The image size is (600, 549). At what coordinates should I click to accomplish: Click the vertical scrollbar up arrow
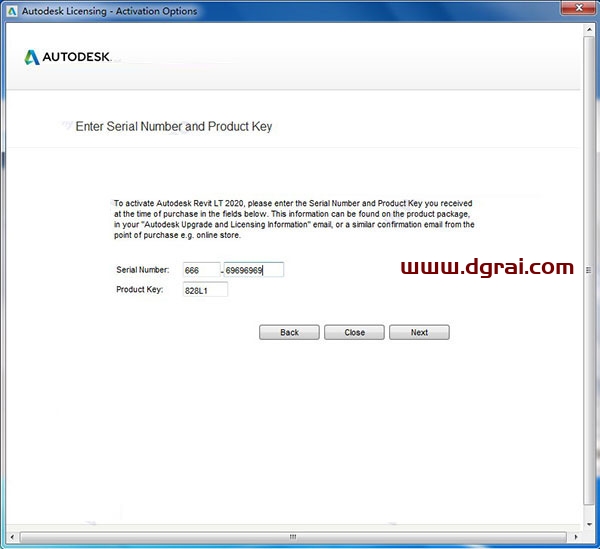pyautogui.click(x=588, y=30)
